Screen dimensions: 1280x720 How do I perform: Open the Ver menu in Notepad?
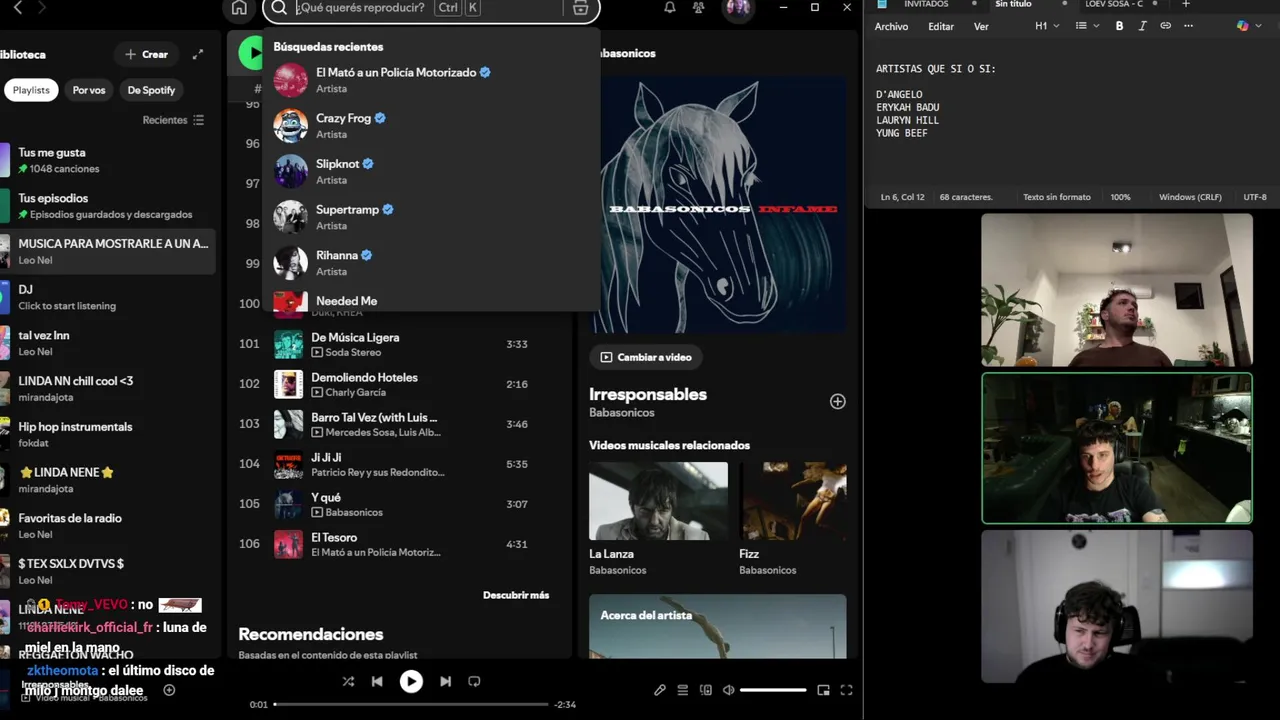[x=981, y=27]
